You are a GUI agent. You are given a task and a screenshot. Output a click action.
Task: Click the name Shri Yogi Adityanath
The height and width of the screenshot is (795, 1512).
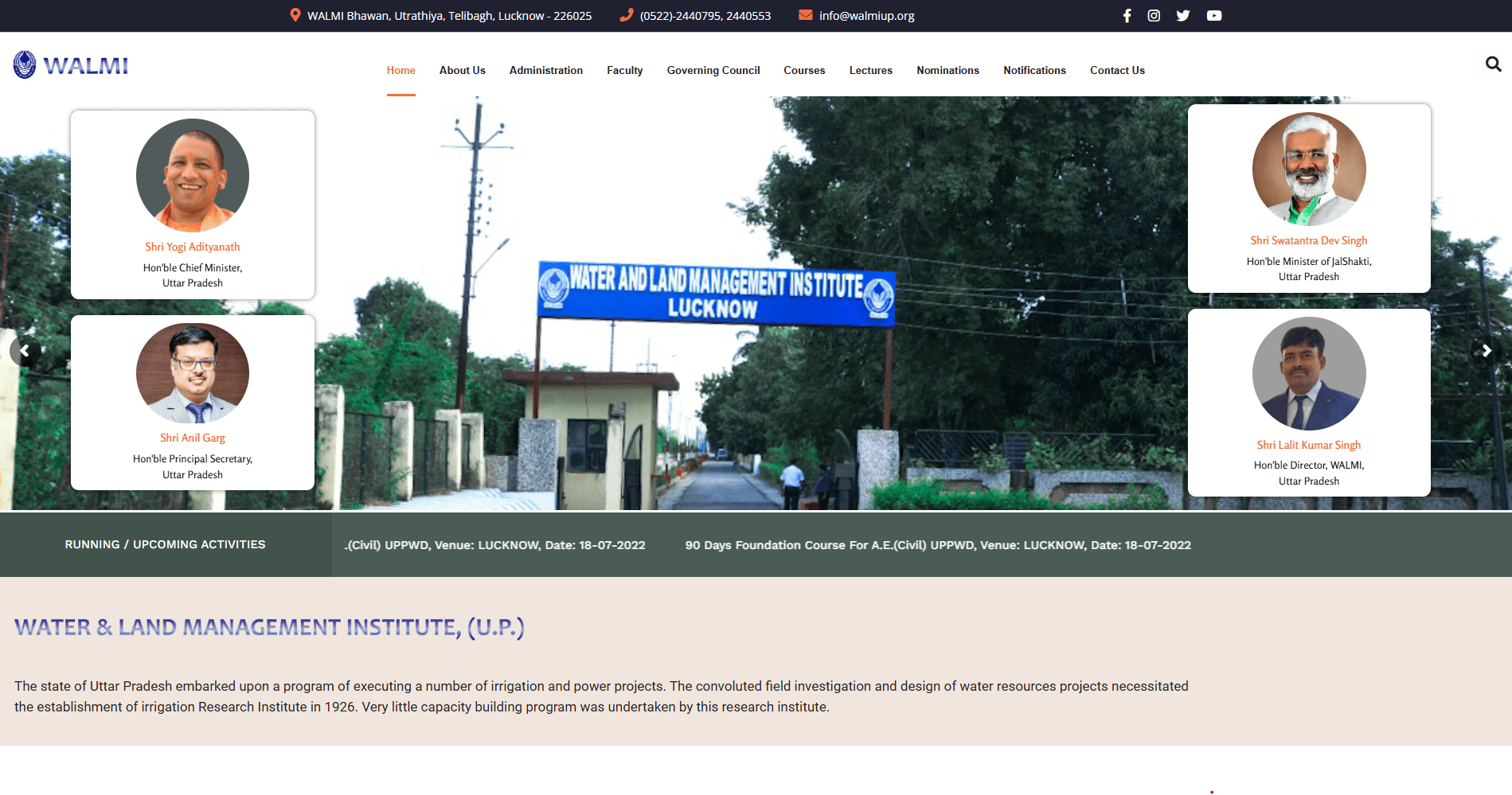[x=193, y=247]
